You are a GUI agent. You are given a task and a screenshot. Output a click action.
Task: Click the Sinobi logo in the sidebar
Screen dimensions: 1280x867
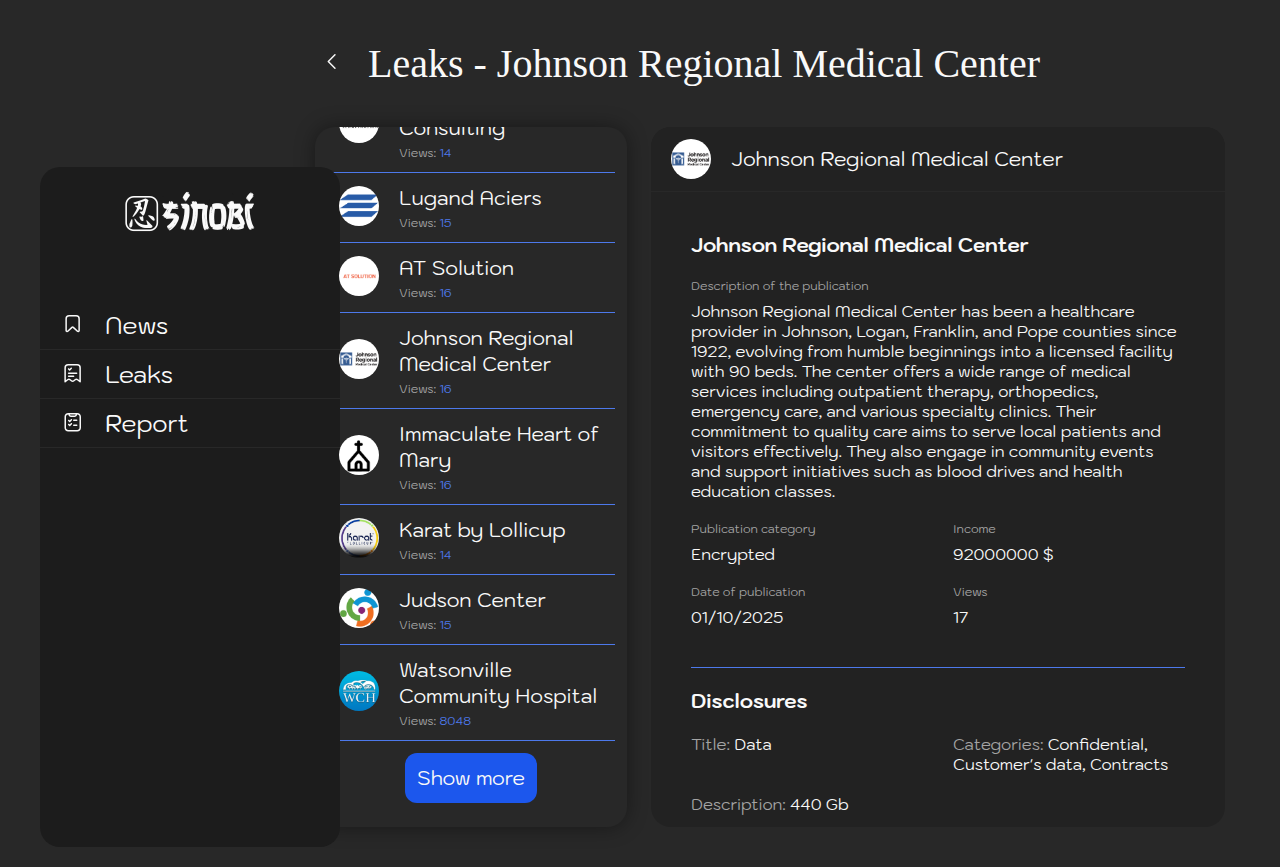[190, 213]
